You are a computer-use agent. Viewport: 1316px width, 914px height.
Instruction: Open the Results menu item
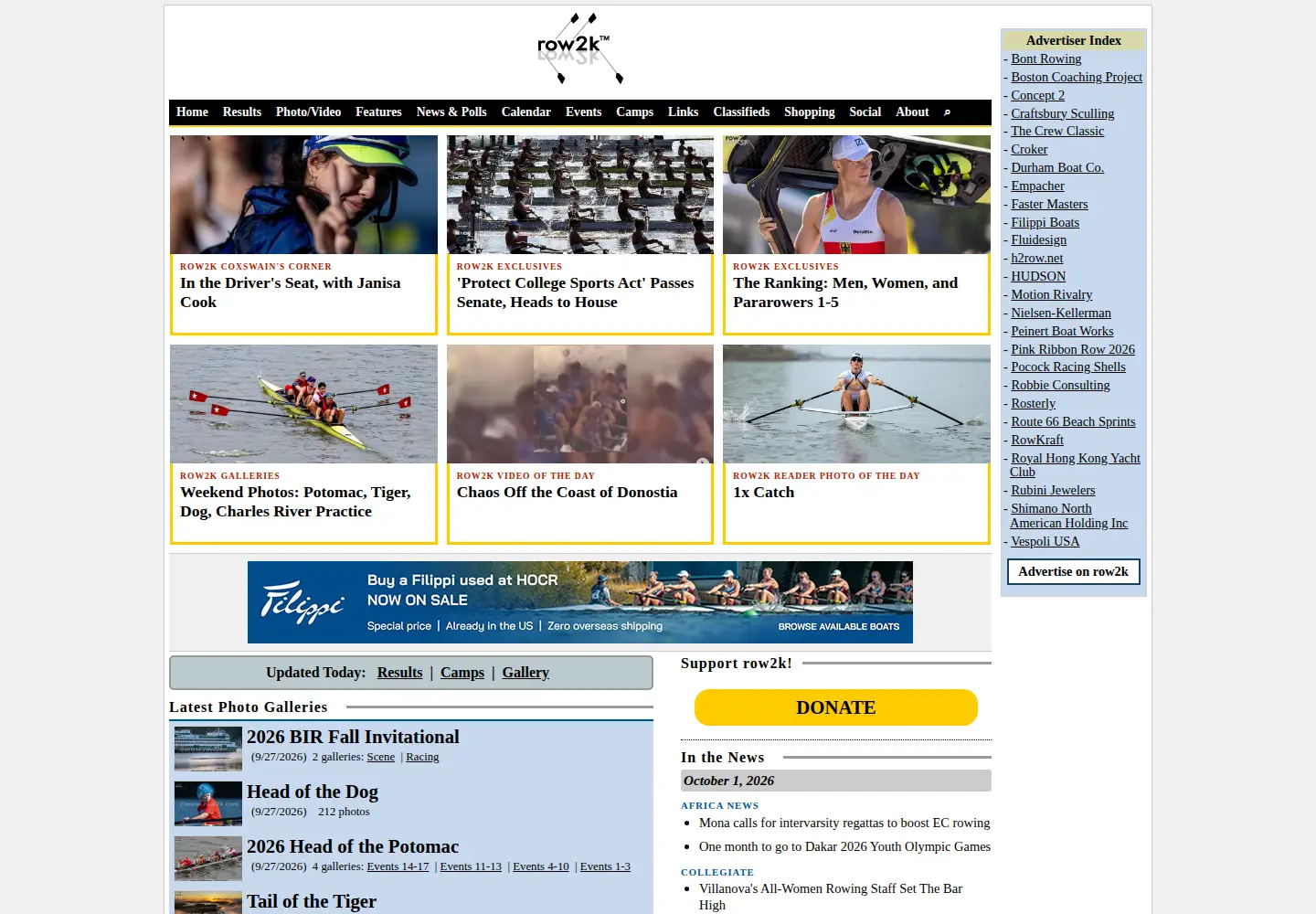pos(242,112)
